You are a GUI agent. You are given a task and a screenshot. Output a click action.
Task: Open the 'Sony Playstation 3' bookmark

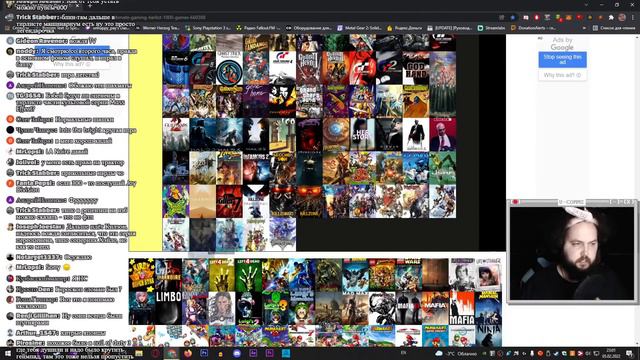tap(208, 28)
